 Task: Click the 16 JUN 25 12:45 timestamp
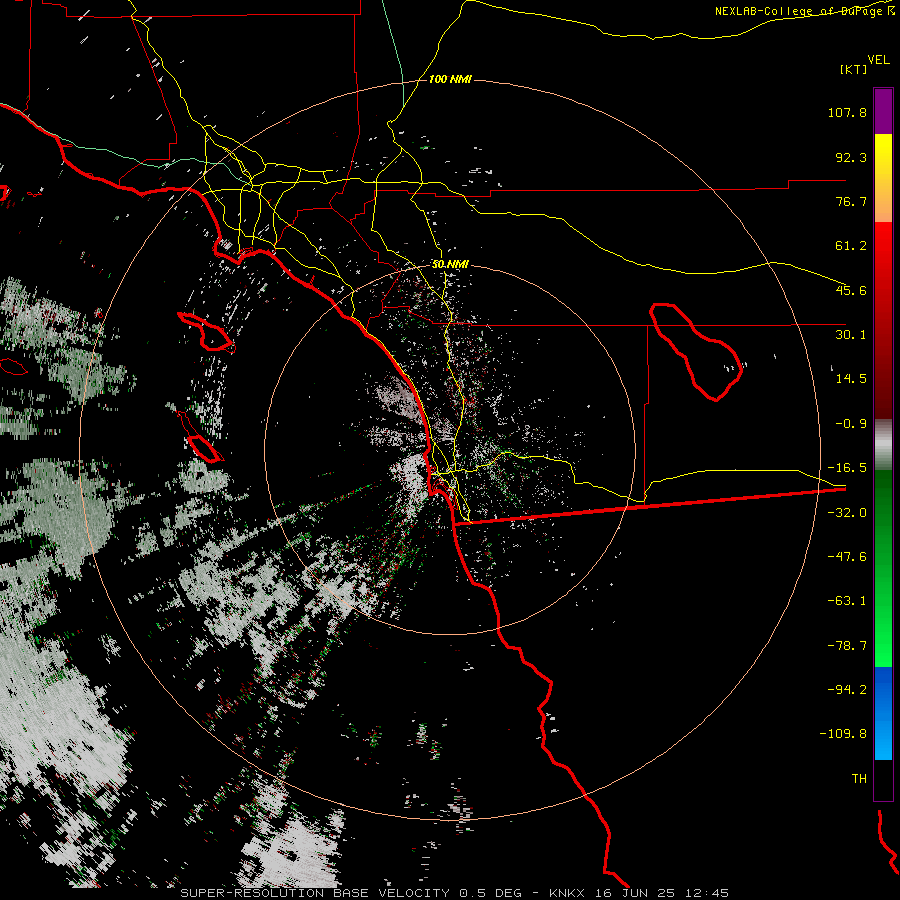[x=664, y=893]
